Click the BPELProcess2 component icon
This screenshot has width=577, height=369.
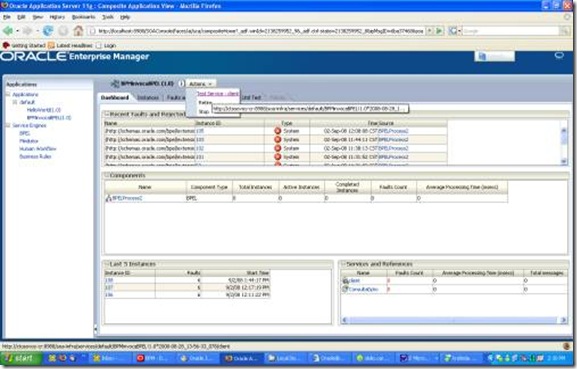(109, 198)
